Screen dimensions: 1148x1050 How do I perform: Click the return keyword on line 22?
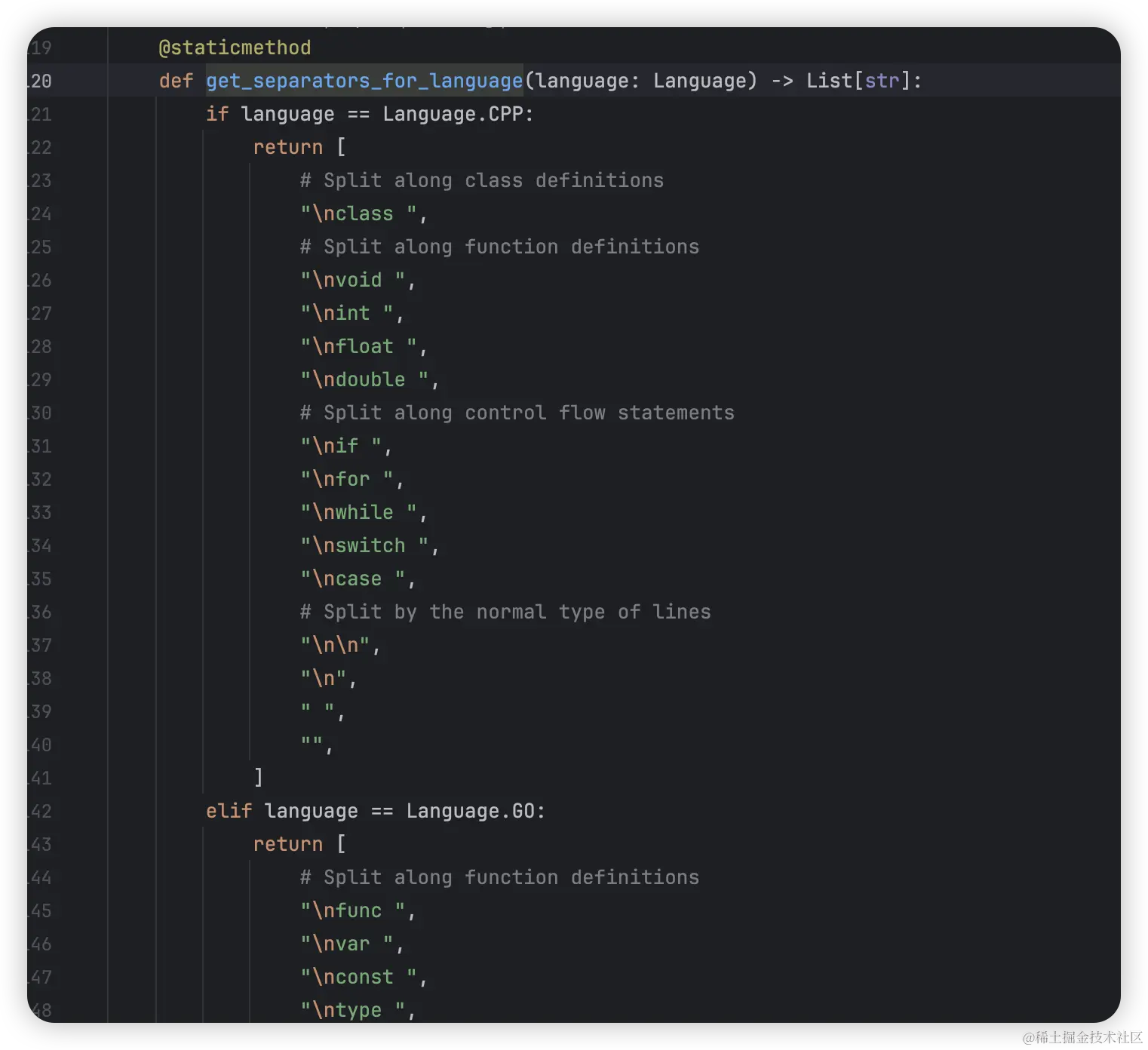287,147
